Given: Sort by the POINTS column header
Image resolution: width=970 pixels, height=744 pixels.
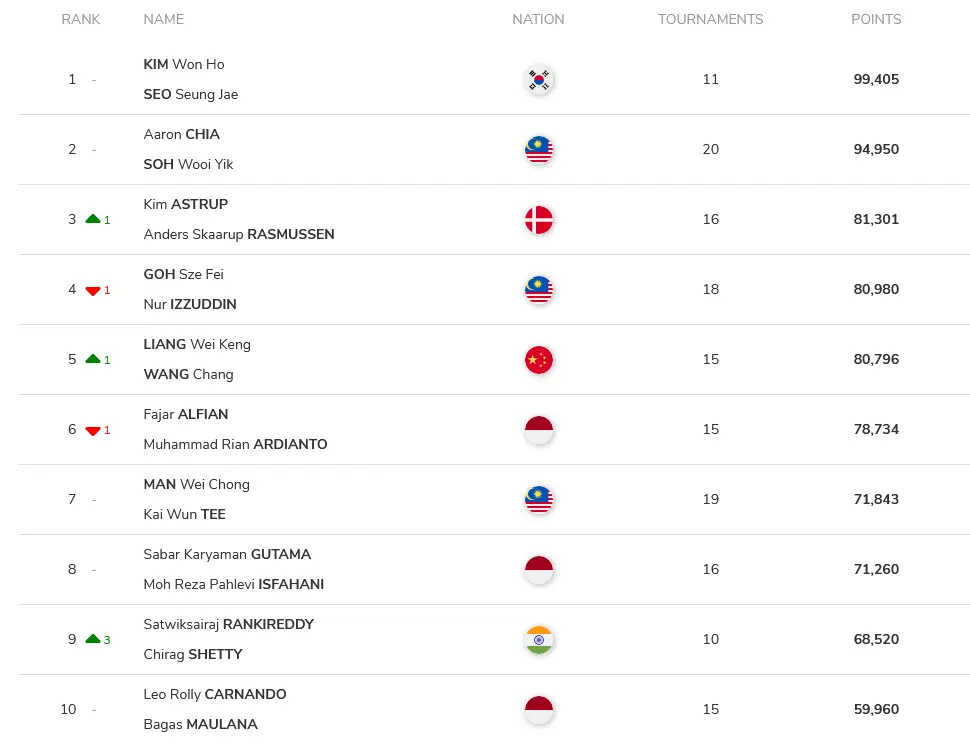Looking at the screenshot, I should pyautogui.click(x=876, y=19).
